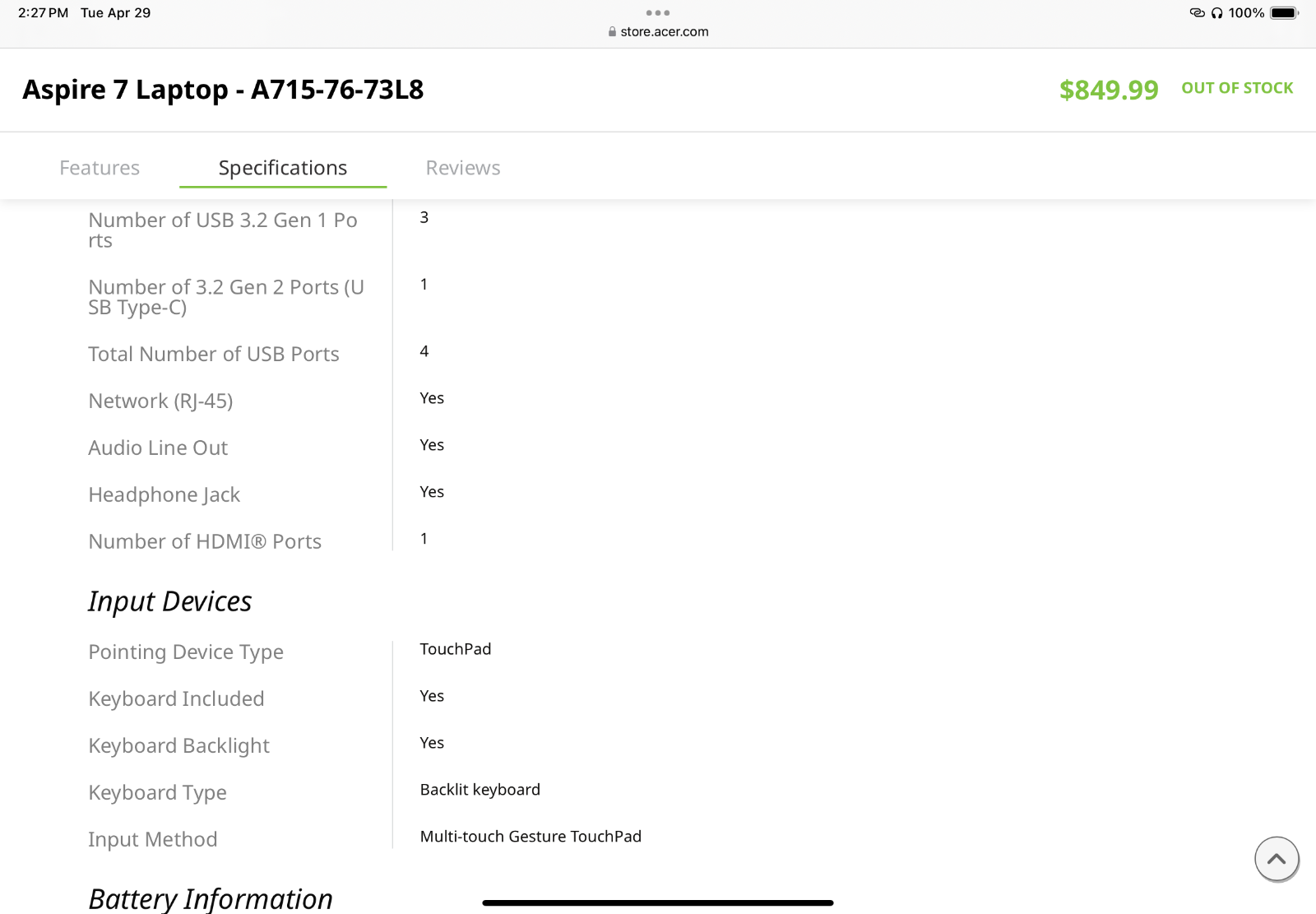
Task: Tap the Keyboard Backlight spec row label
Action: pos(179,745)
